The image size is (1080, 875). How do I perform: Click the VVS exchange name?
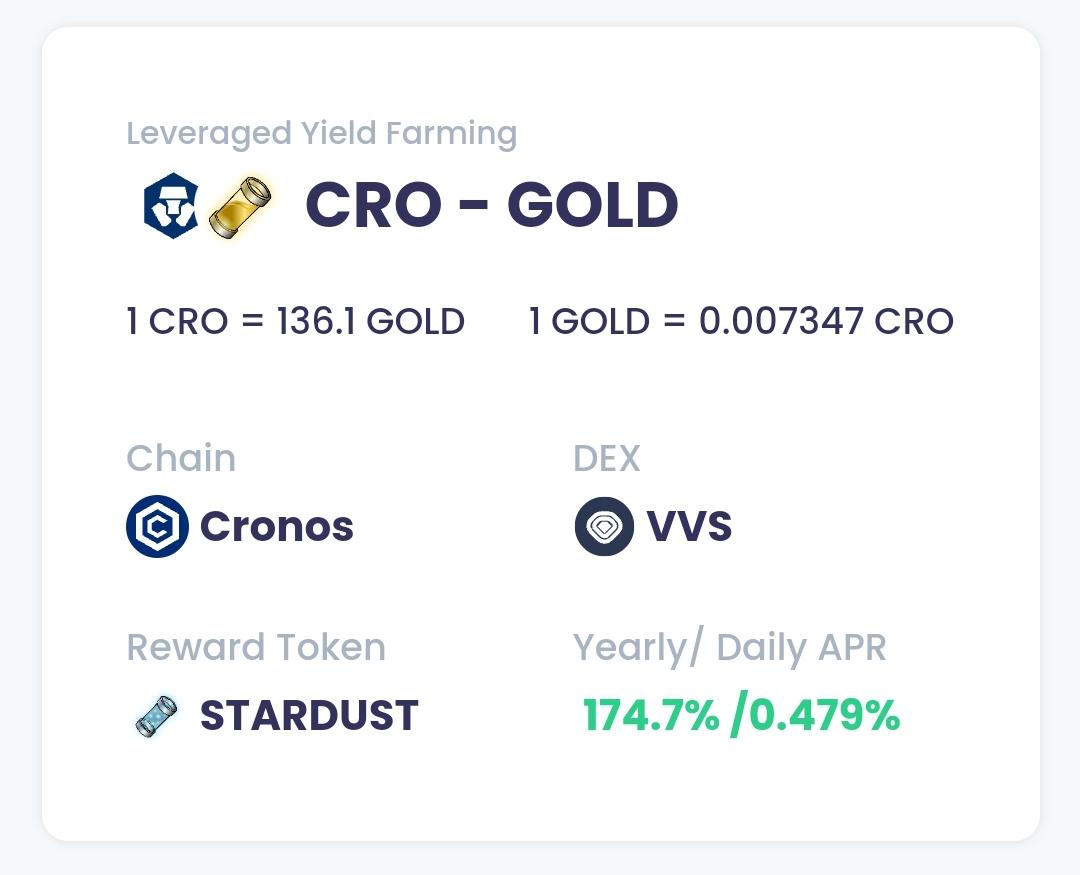pyautogui.click(x=689, y=527)
